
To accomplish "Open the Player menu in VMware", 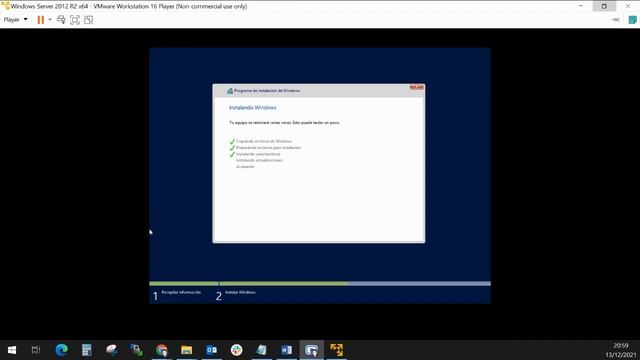I will [16, 20].
